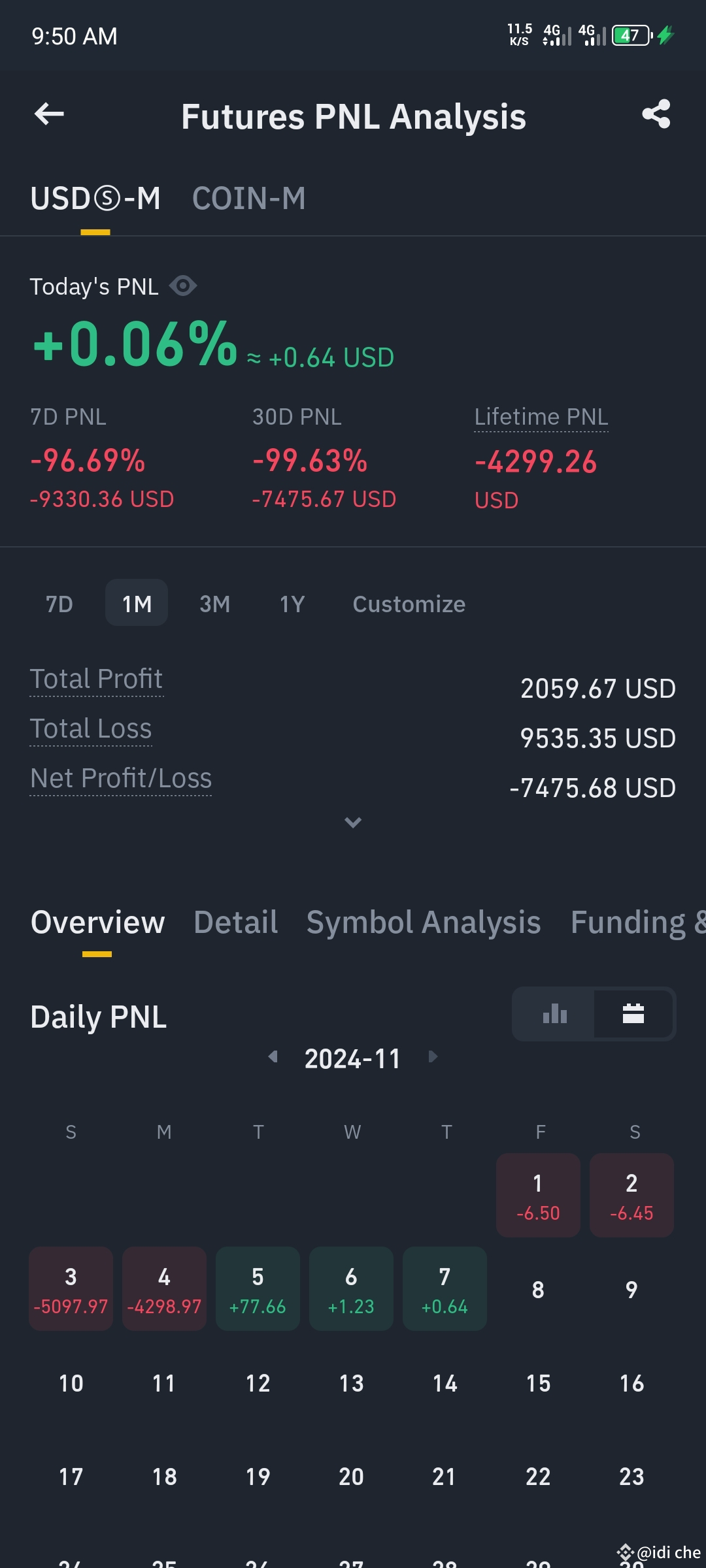Tap the Lifetime PNL label
Screen dimensions: 706x1568
pos(541,417)
